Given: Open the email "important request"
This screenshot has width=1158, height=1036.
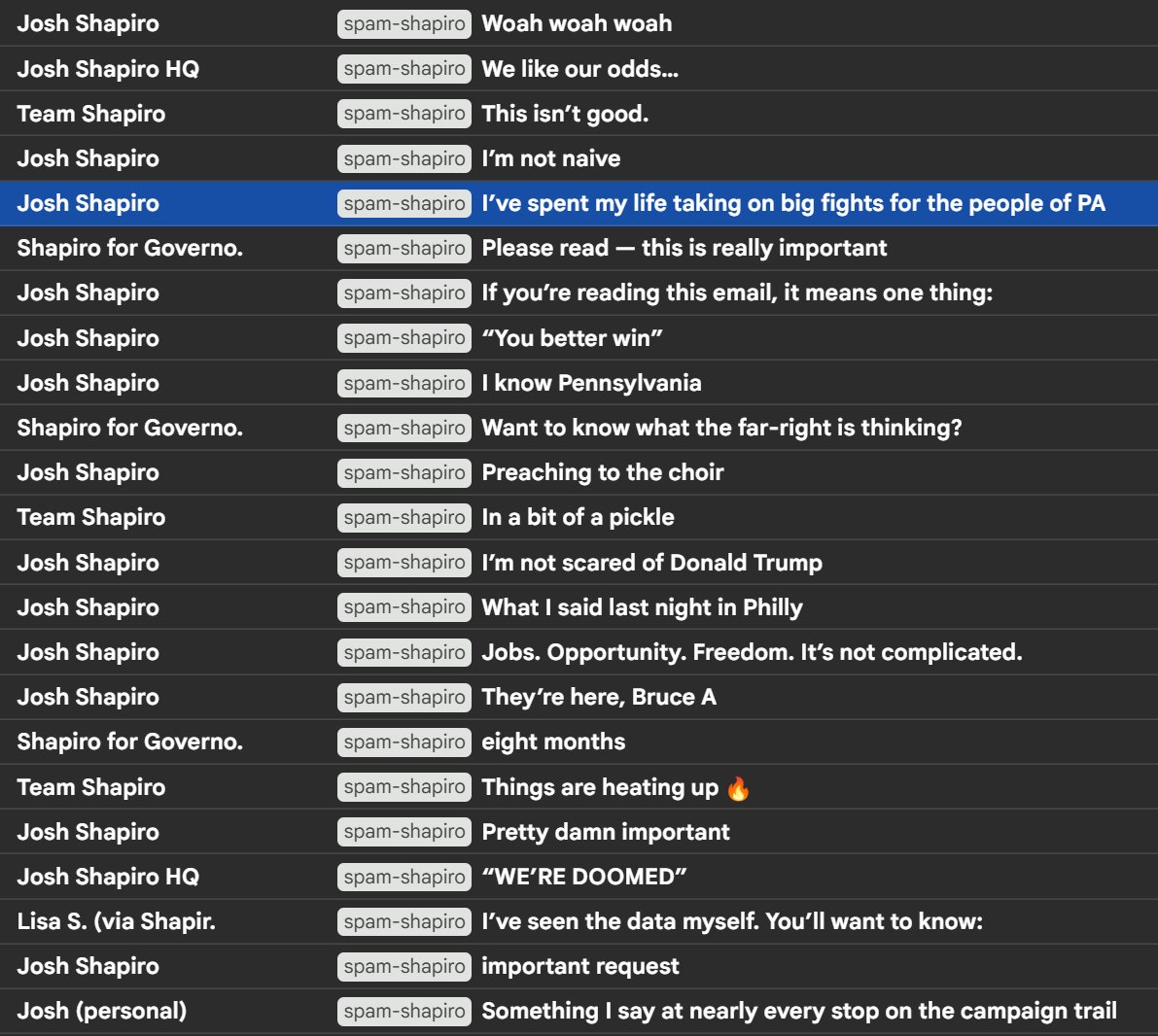Looking at the screenshot, I should point(579,966).
